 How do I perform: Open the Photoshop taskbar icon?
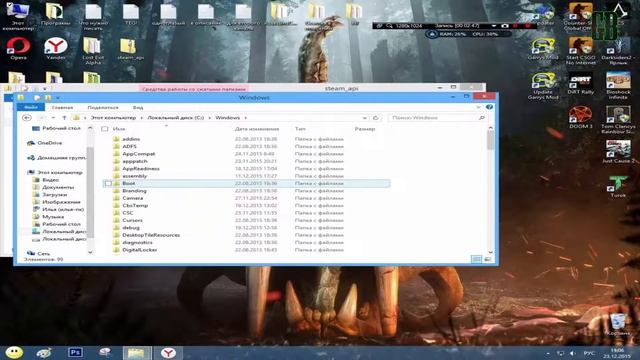tap(75, 352)
